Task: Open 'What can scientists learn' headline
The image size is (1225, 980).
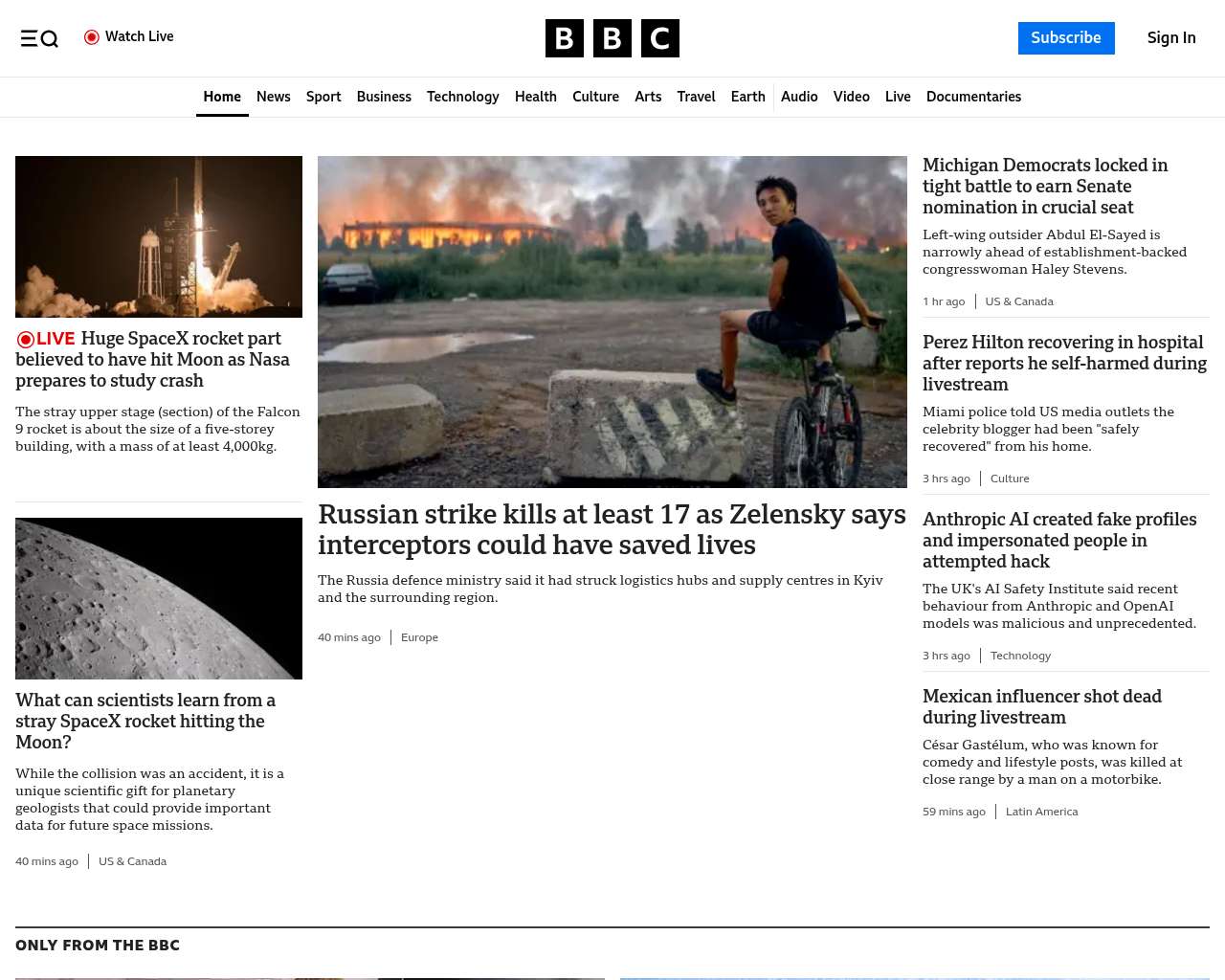Action: tap(145, 721)
